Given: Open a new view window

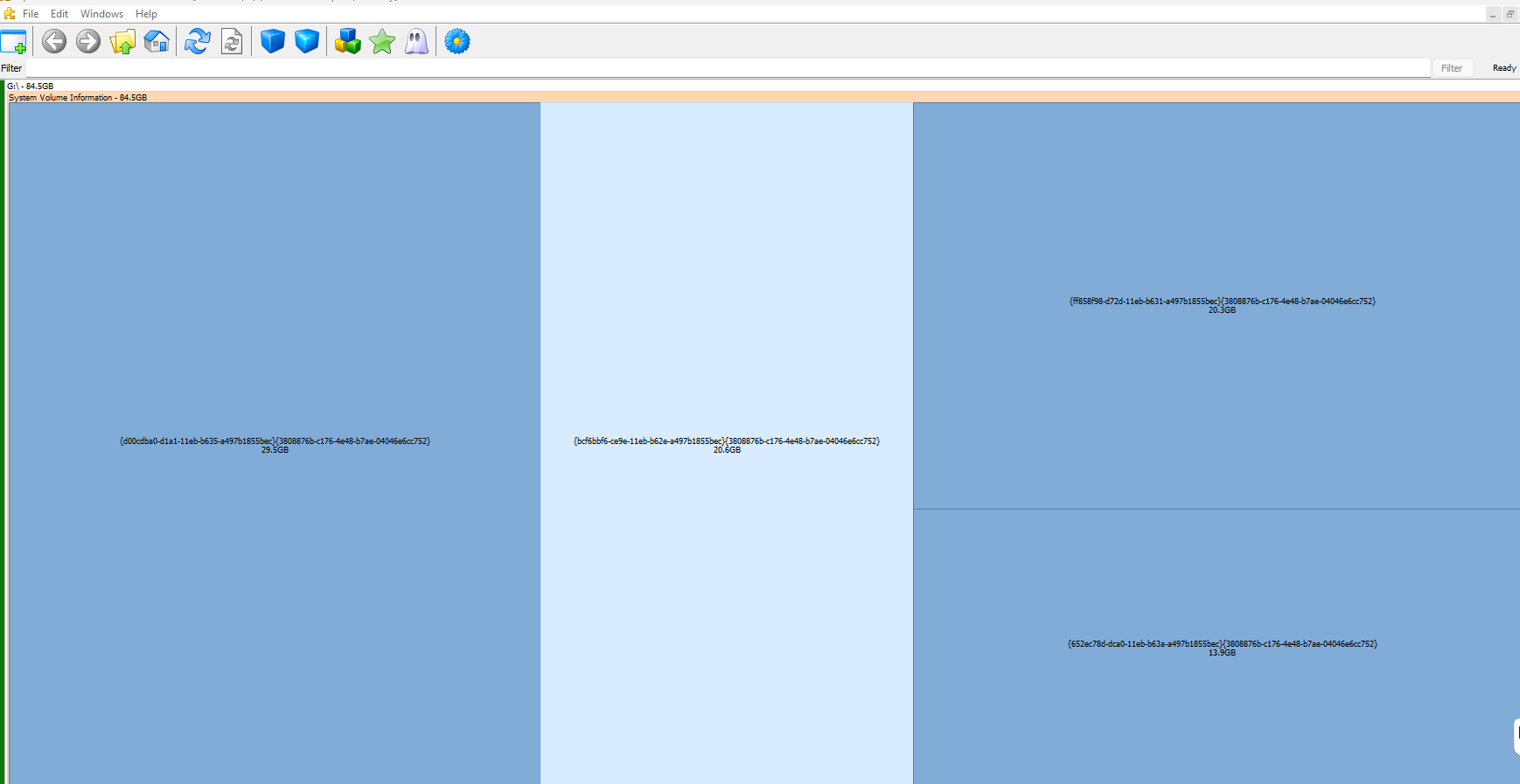Looking at the screenshot, I should point(14,41).
